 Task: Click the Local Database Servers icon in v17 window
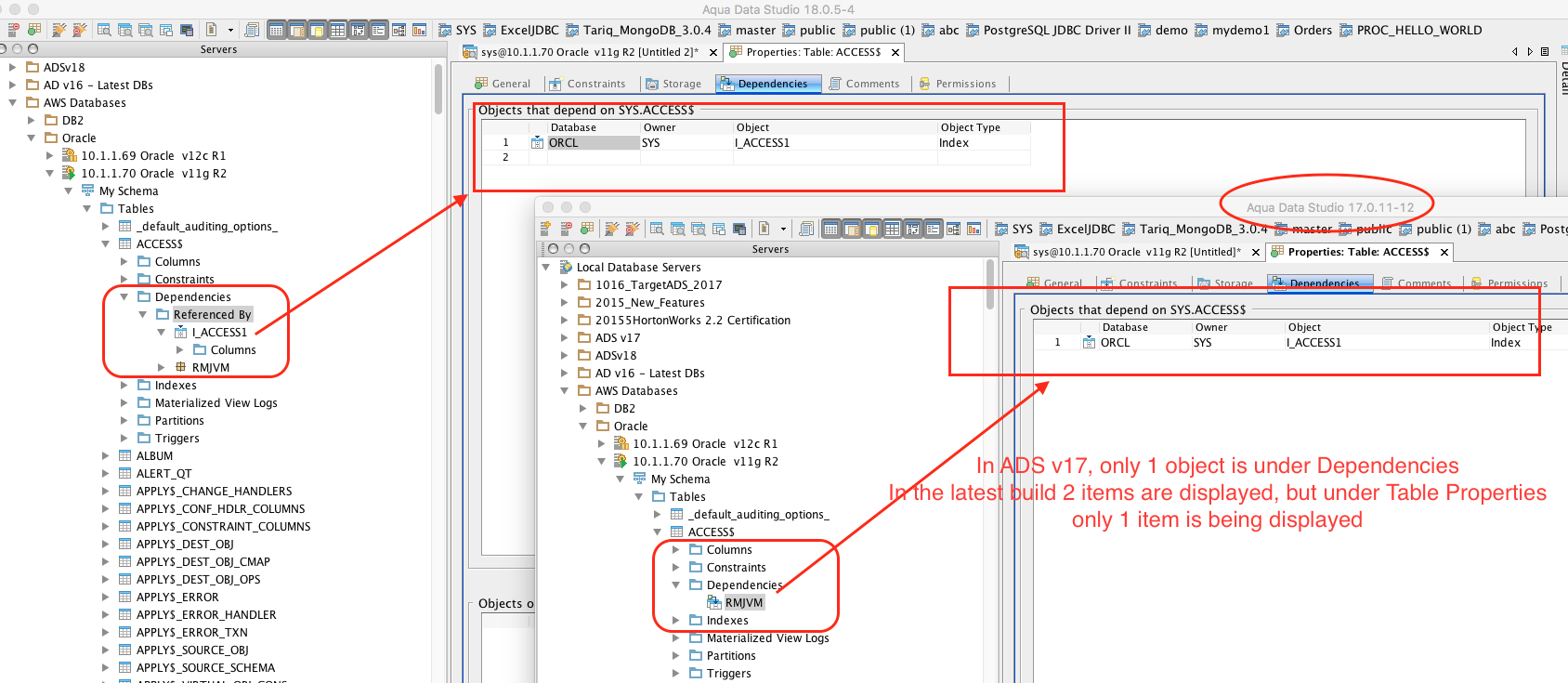(566, 268)
